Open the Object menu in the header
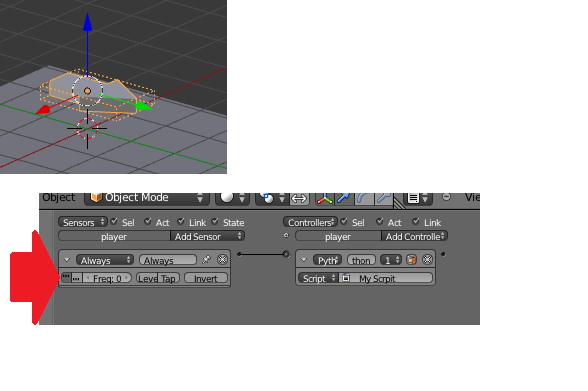The image size is (588, 391). click(58, 198)
